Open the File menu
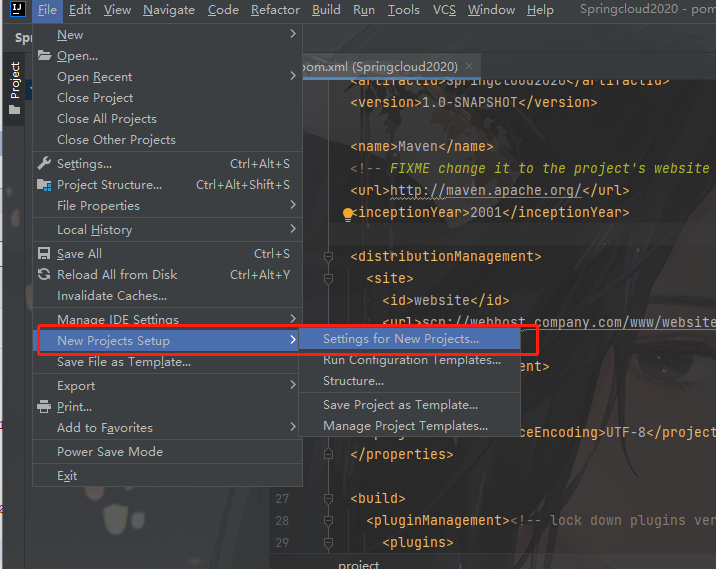The image size is (716, 569). click(47, 10)
